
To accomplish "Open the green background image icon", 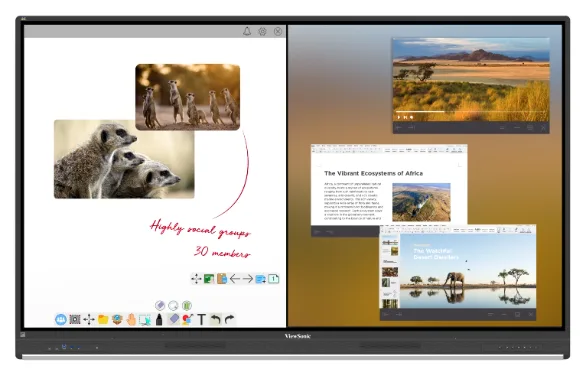I will 209,279.
